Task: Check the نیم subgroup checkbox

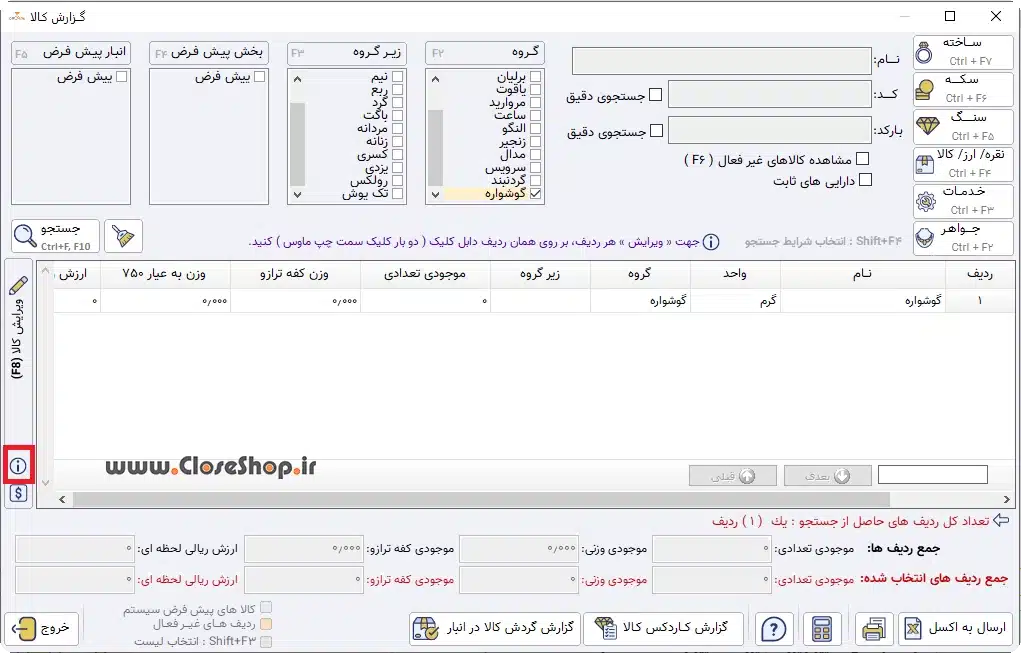Action: 397,77
